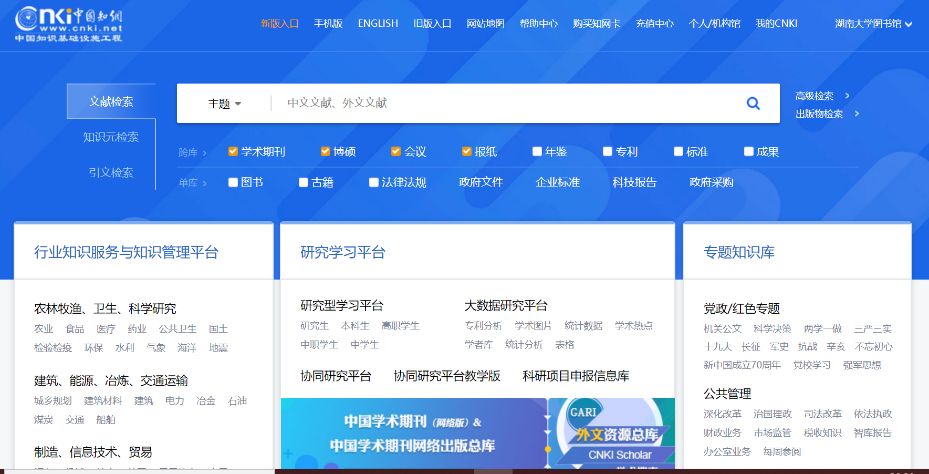Select the 文献检索 tab

click(111, 101)
